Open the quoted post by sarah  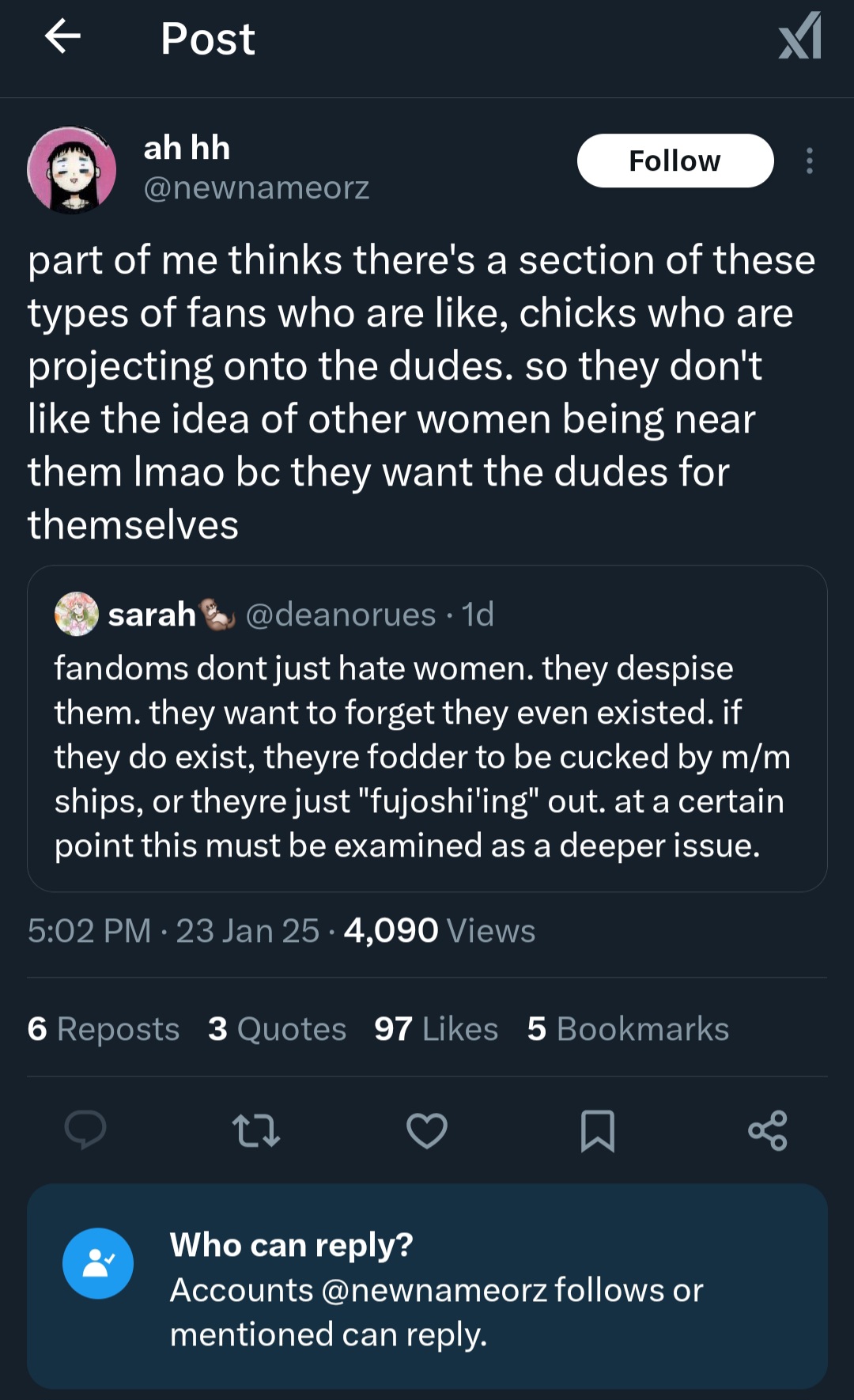pyautogui.click(x=427, y=755)
